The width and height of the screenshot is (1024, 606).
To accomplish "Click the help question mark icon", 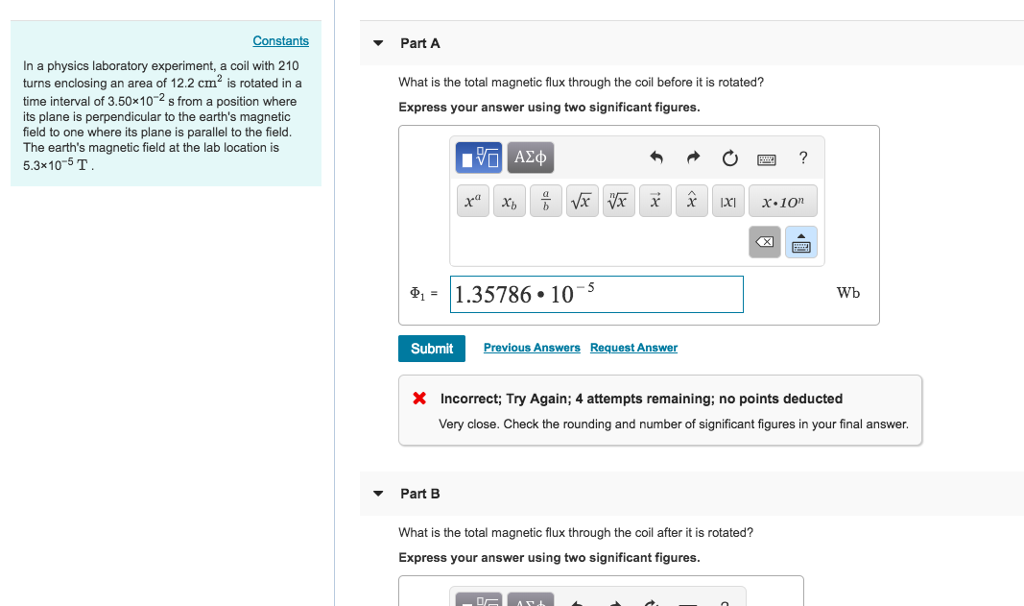I will (801, 157).
